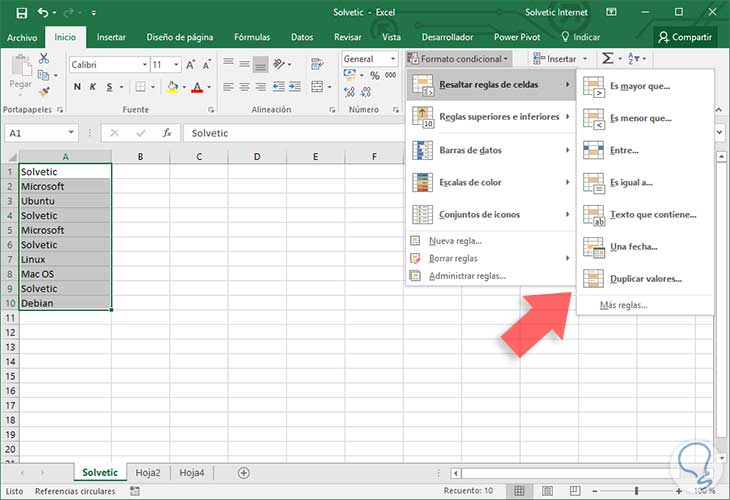
Task: Click the thousands separator 000 icon
Action: (x=391, y=75)
